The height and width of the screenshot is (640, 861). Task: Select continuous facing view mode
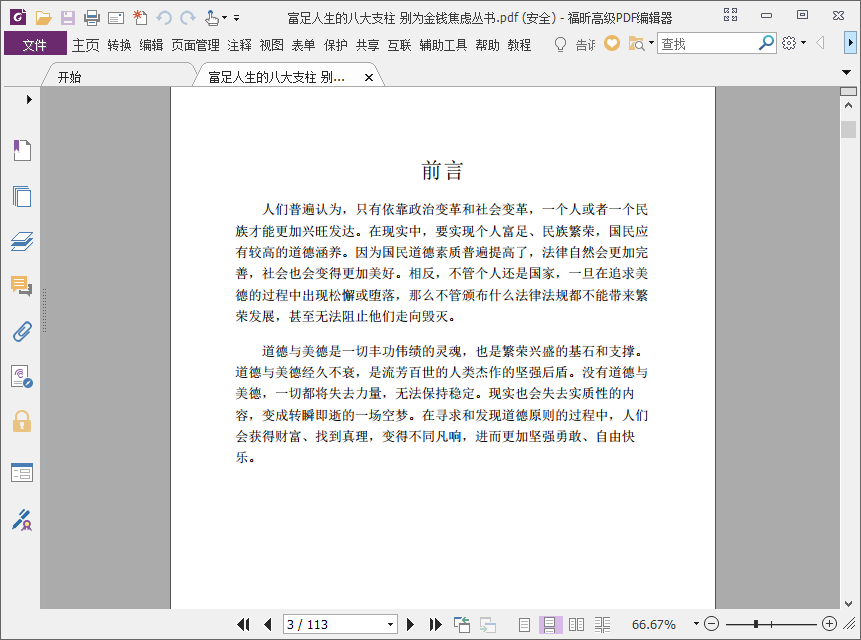pos(602,624)
